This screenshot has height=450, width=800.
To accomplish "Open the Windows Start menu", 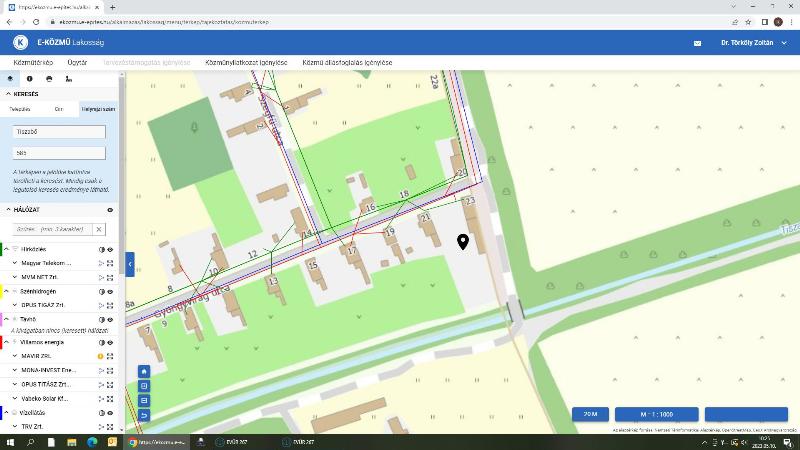I will click(10, 442).
